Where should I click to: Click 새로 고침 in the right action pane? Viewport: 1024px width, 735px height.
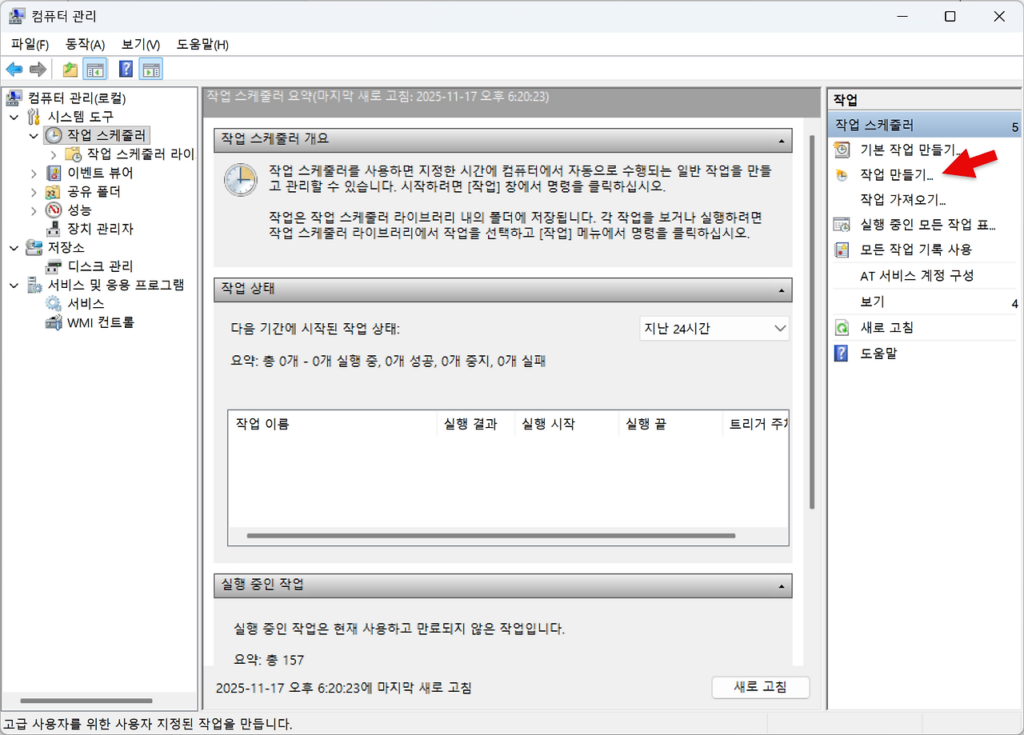click(x=886, y=328)
